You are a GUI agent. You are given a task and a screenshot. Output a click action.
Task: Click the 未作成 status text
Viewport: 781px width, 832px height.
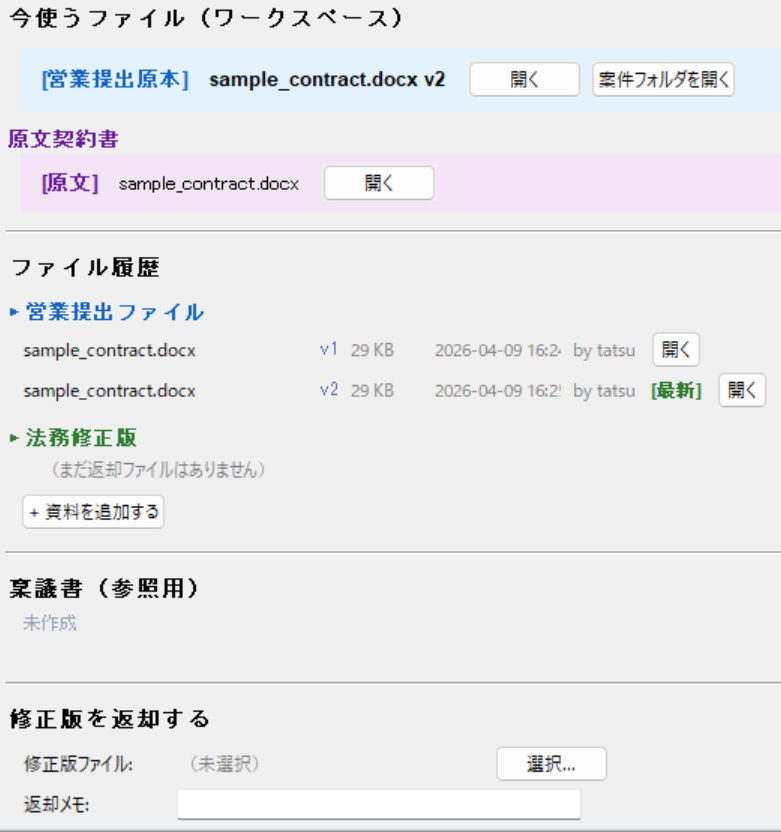click(x=50, y=623)
